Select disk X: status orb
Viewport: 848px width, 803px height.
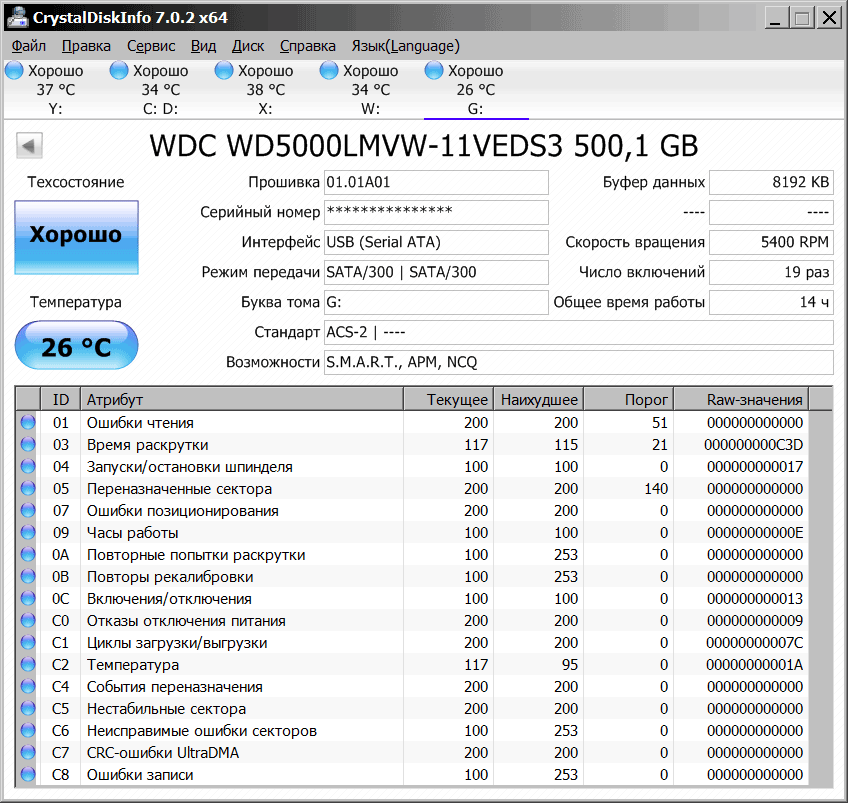pos(225,70)
